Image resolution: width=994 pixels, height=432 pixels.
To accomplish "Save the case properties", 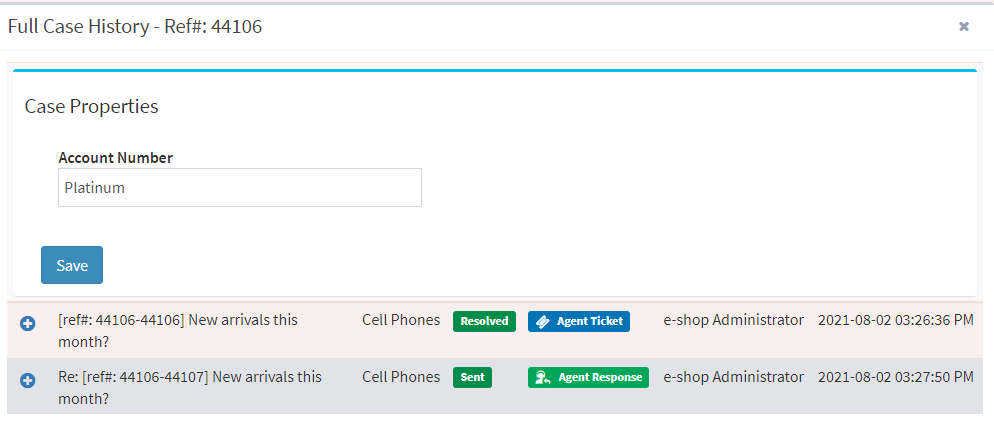I will (72, 265).
